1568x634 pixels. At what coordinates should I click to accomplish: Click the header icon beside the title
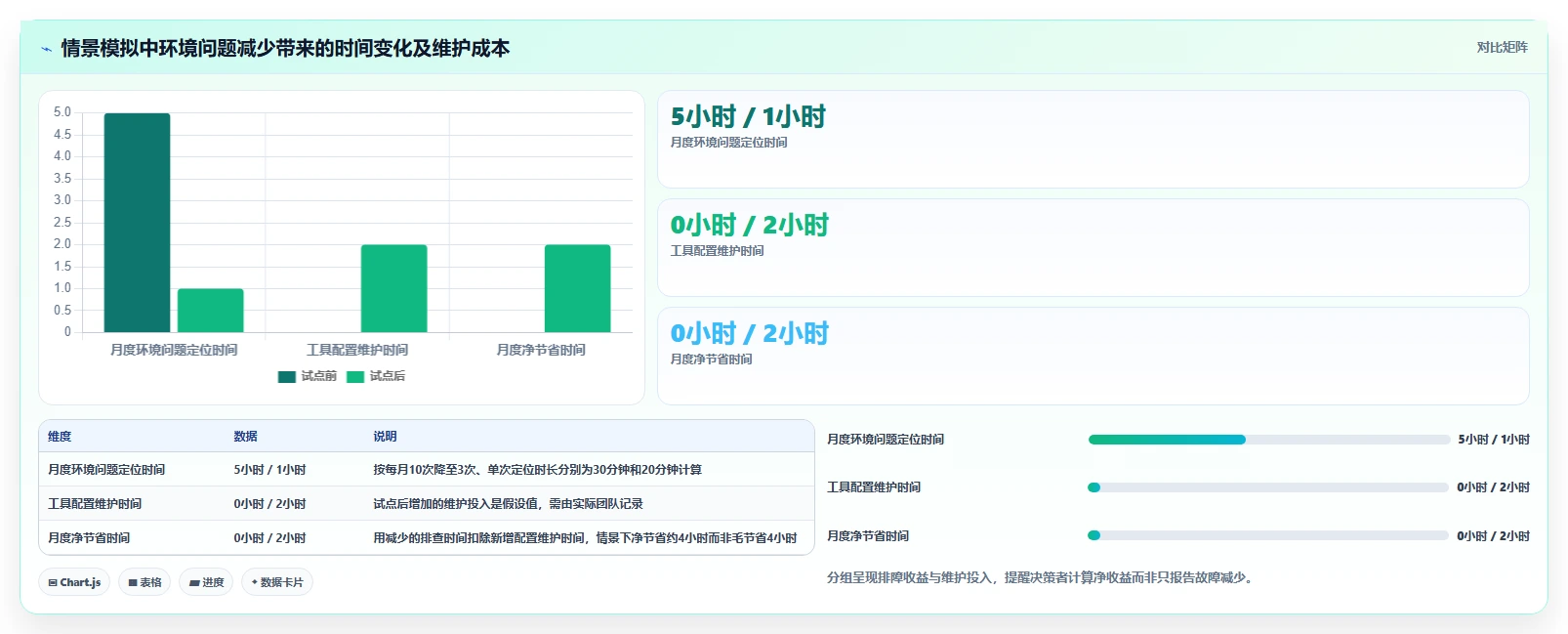point(46,49)
